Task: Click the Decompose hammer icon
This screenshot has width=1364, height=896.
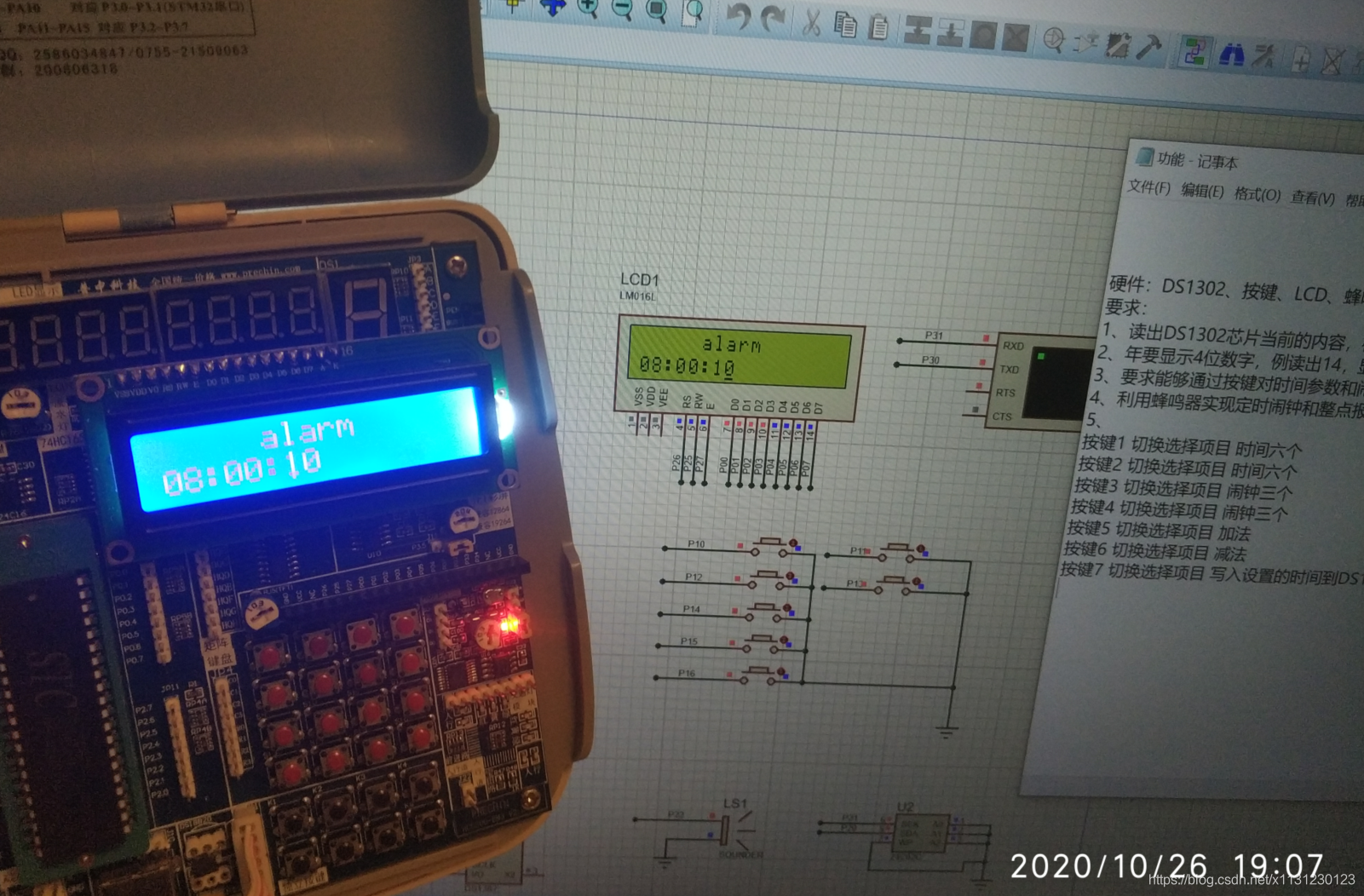Action: tap(1148, 48)
